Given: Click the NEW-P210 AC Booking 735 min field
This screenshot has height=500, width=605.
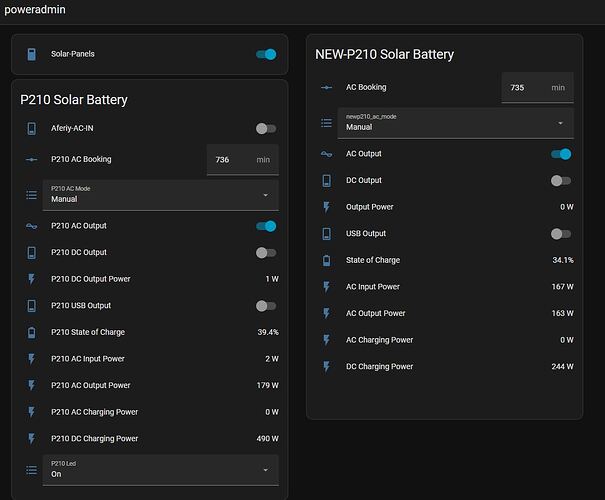Looking at the screenshot, I should click(x=537, y=88).
